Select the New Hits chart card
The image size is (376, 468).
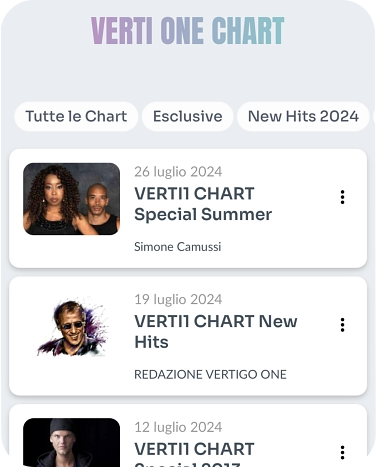[188, 336]
